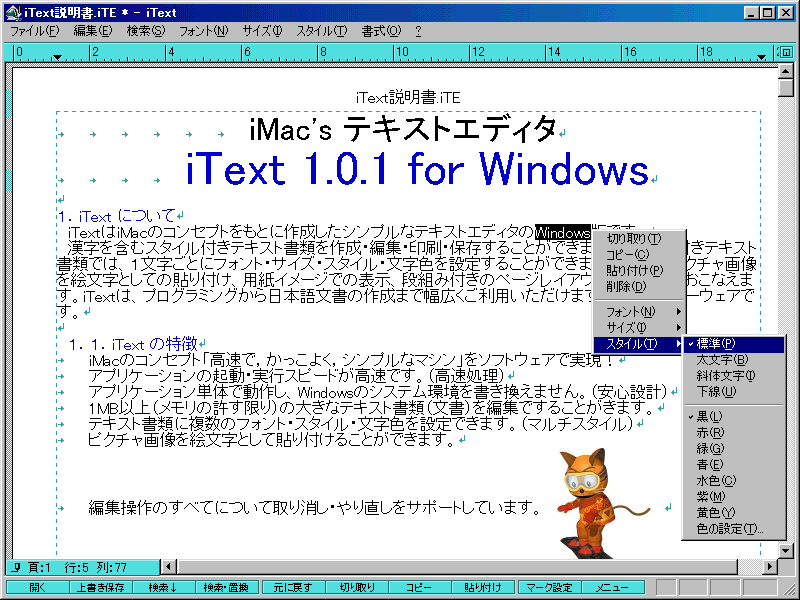800x600 pixels.
Task: Open the 検索(S) menu
Action: tap(145, 31)
